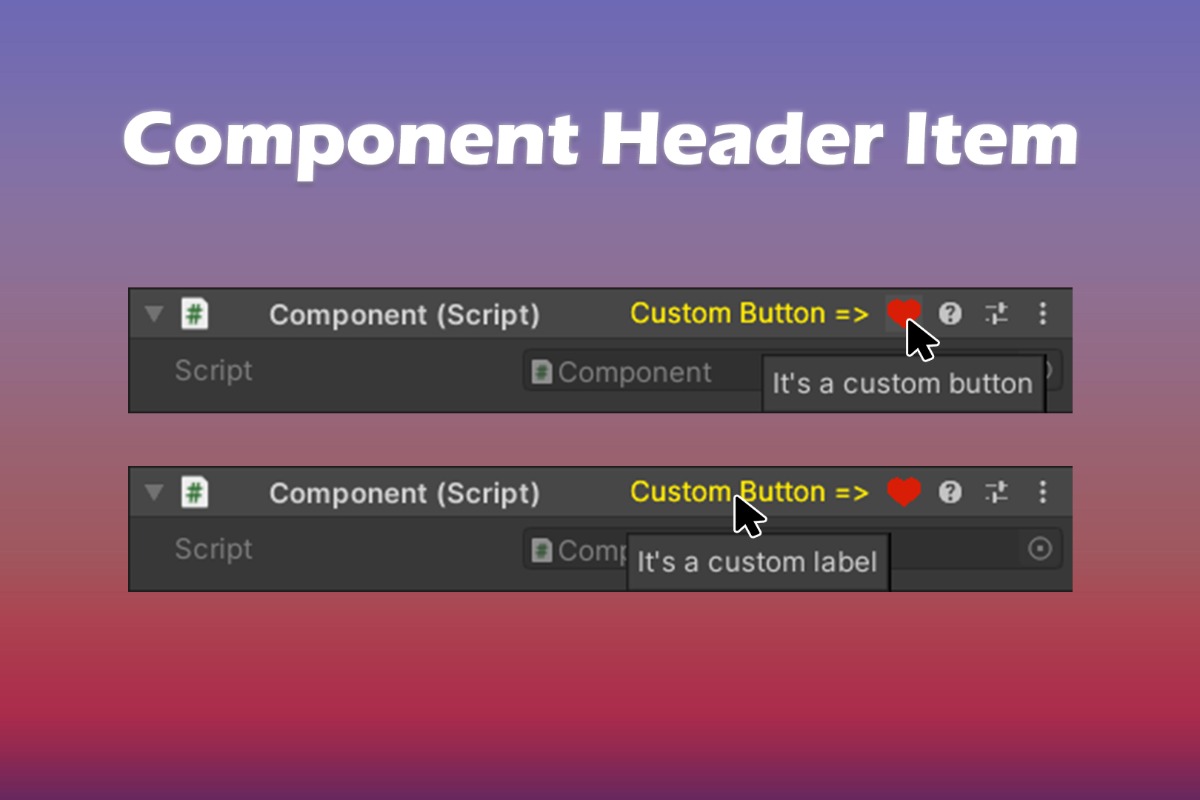The image size is (1200, 800).
Task: Click the red heart button in the upper component header
Action: 901,313
